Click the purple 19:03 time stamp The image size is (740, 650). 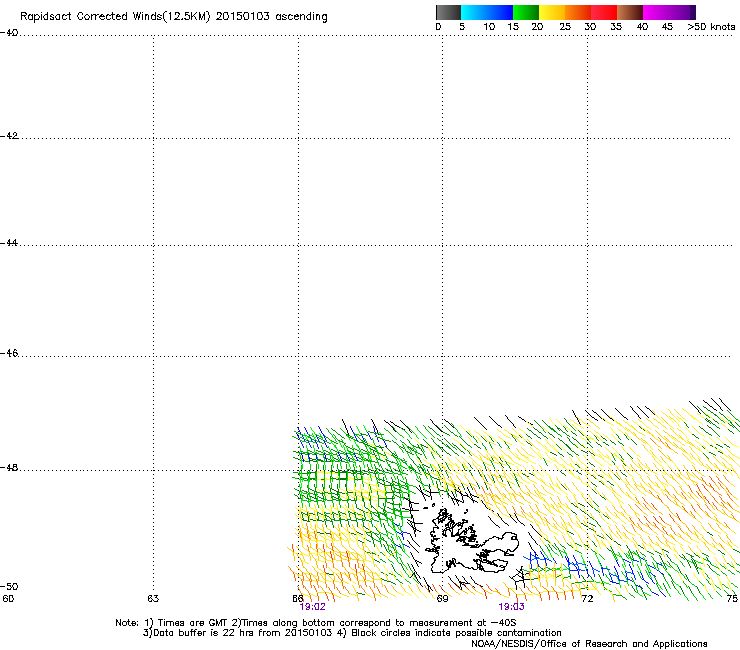512,607
